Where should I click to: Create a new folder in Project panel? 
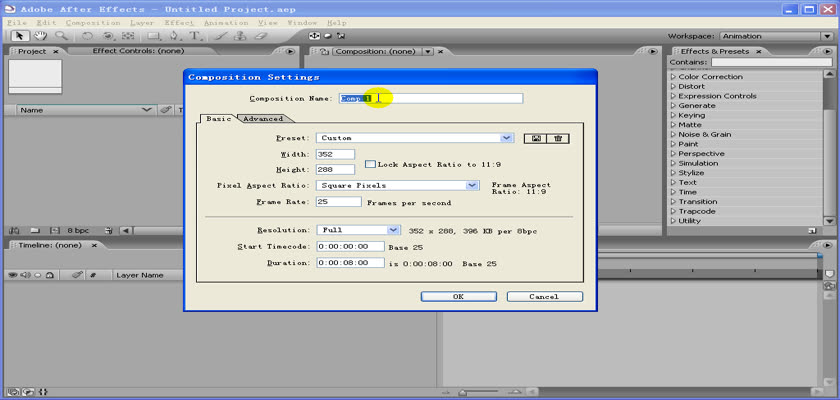[35, 230]
